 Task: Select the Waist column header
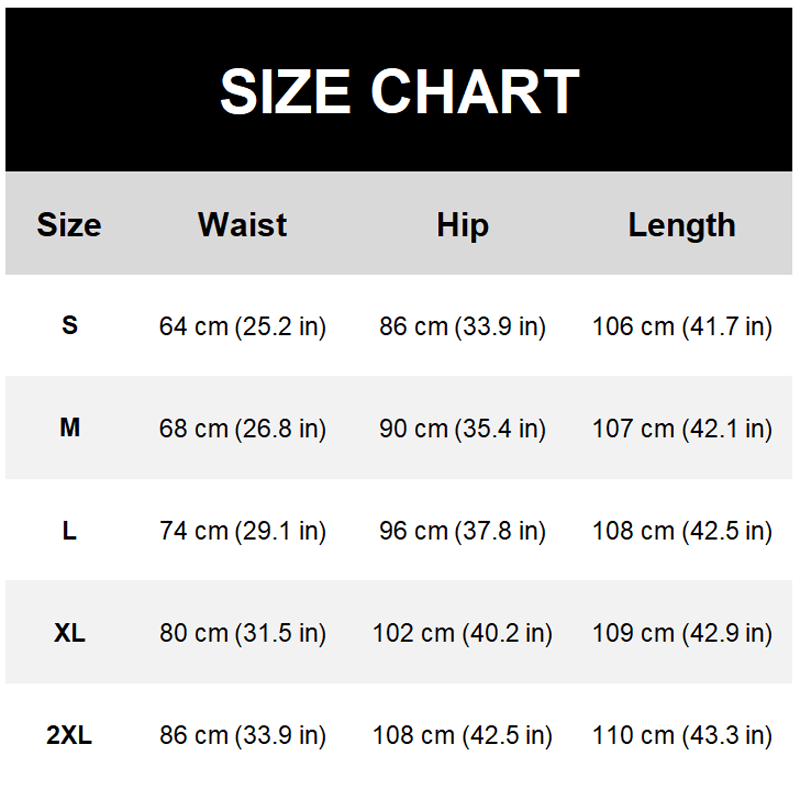coord(242,224)
